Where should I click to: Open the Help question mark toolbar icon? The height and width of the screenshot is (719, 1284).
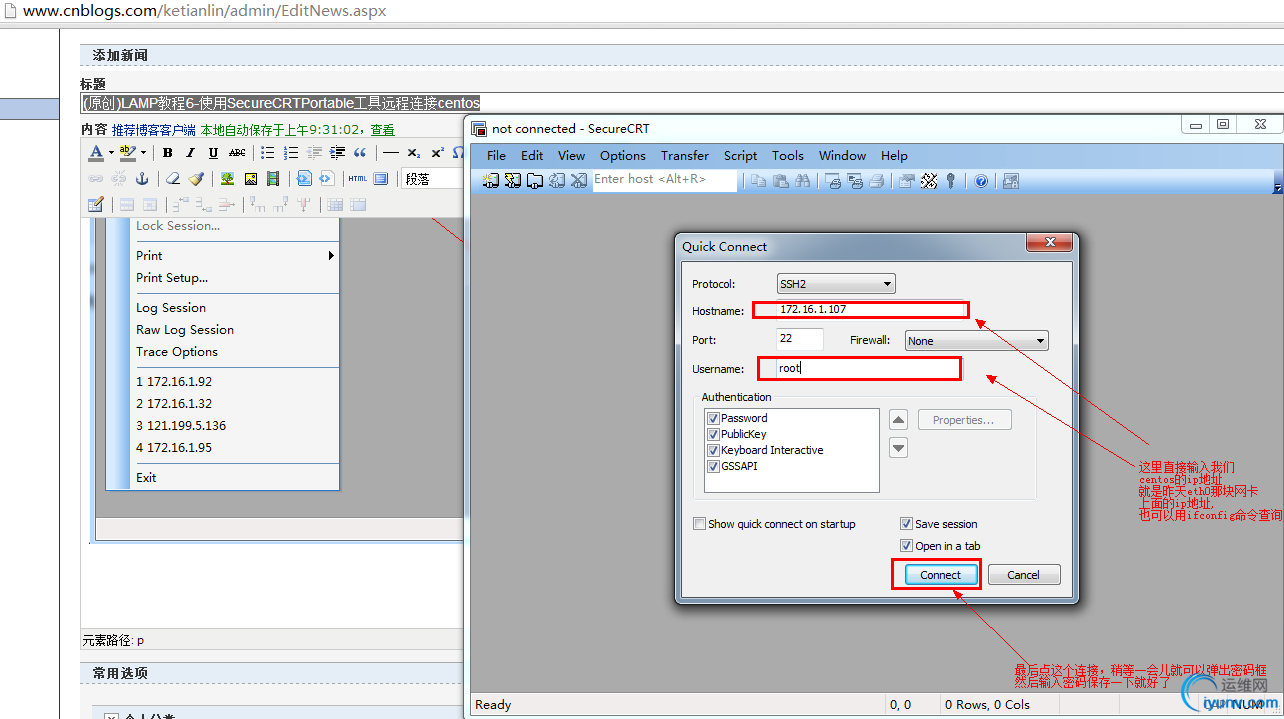pyautogui.click(x=981, y=181)
